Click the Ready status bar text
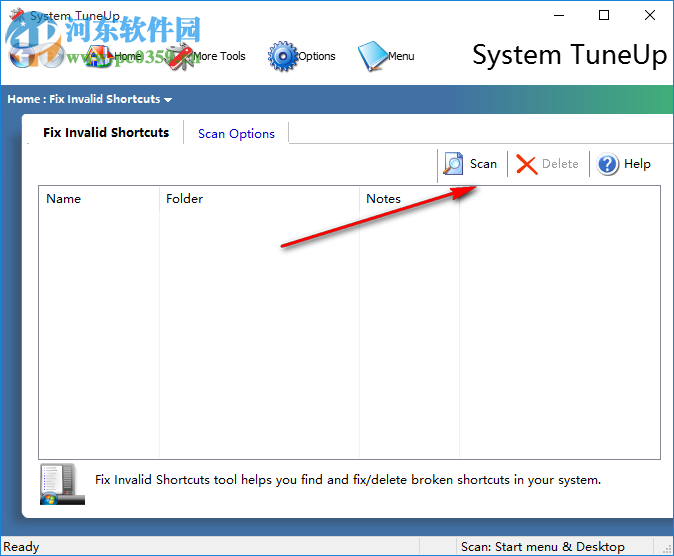The image size is (674, 556). pos(21,547)
